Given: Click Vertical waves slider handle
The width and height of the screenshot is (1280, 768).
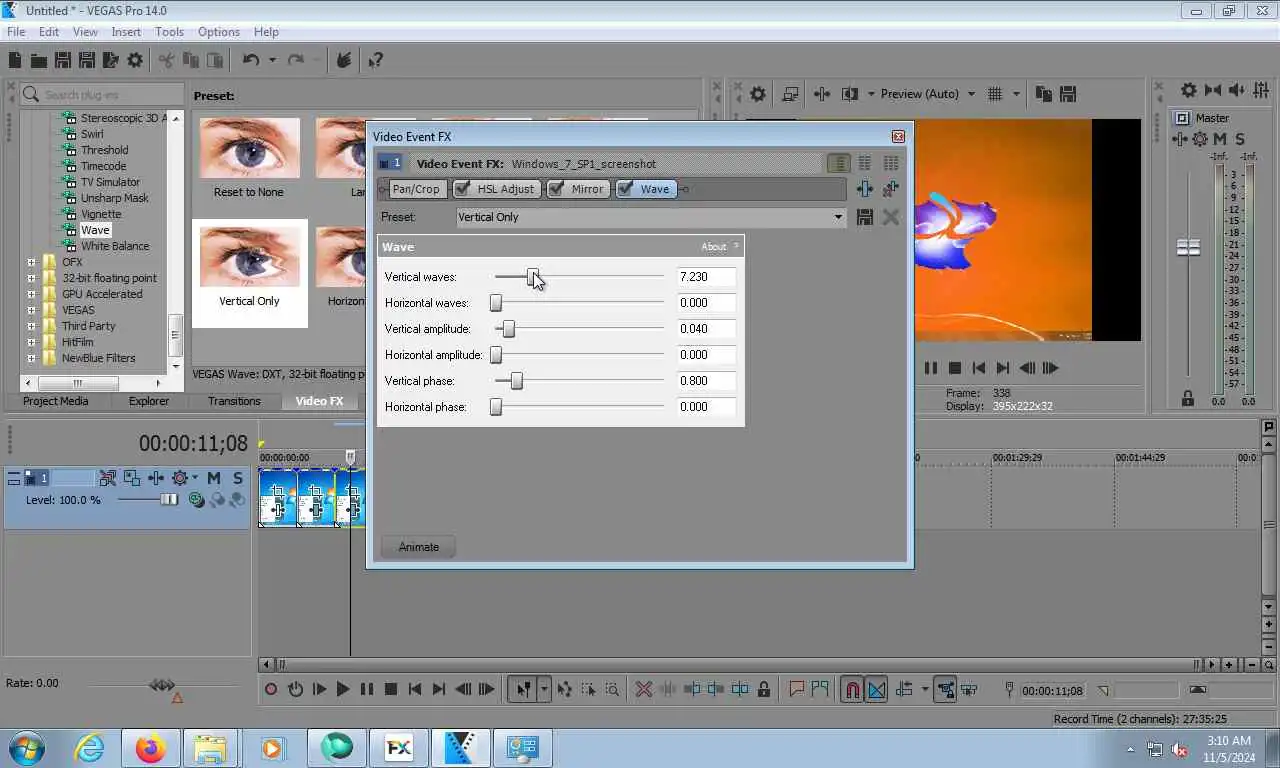Looking at the screenshot, I should click(x=533, y=277).
